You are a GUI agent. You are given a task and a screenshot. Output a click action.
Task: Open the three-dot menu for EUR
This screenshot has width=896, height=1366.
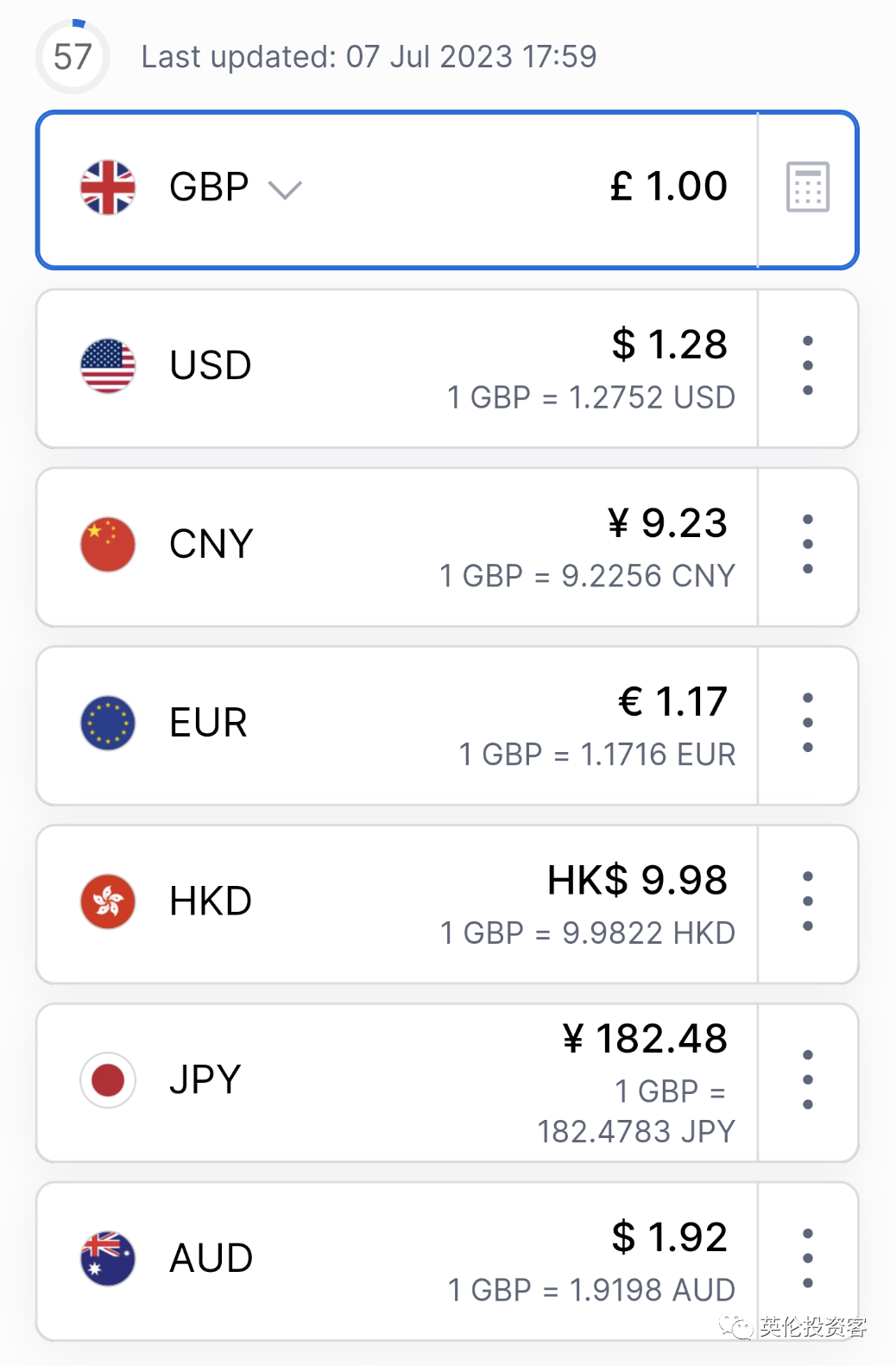(808, 723)
